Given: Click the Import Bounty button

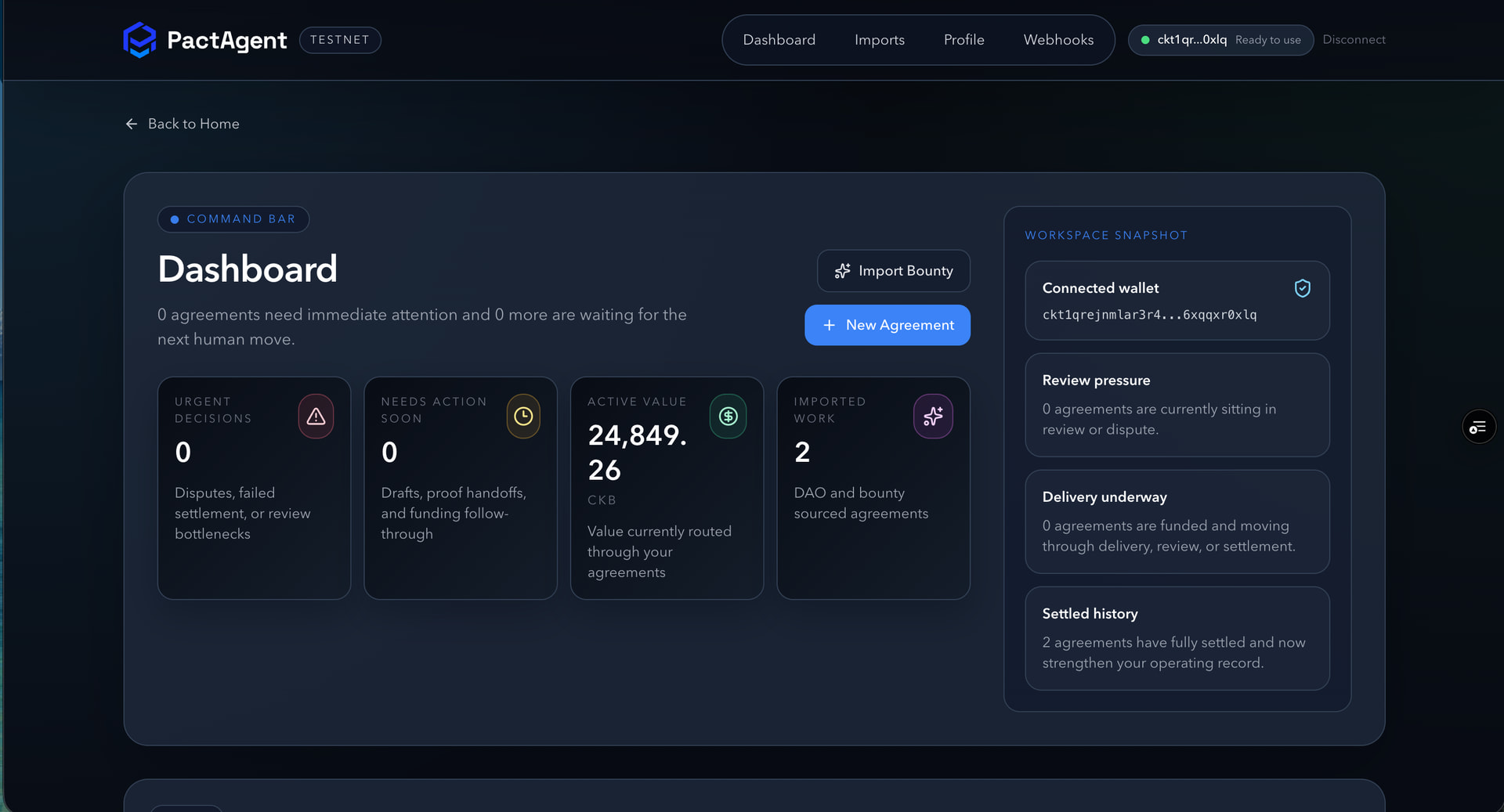Looking at the screenshot, I should (893, 271).
